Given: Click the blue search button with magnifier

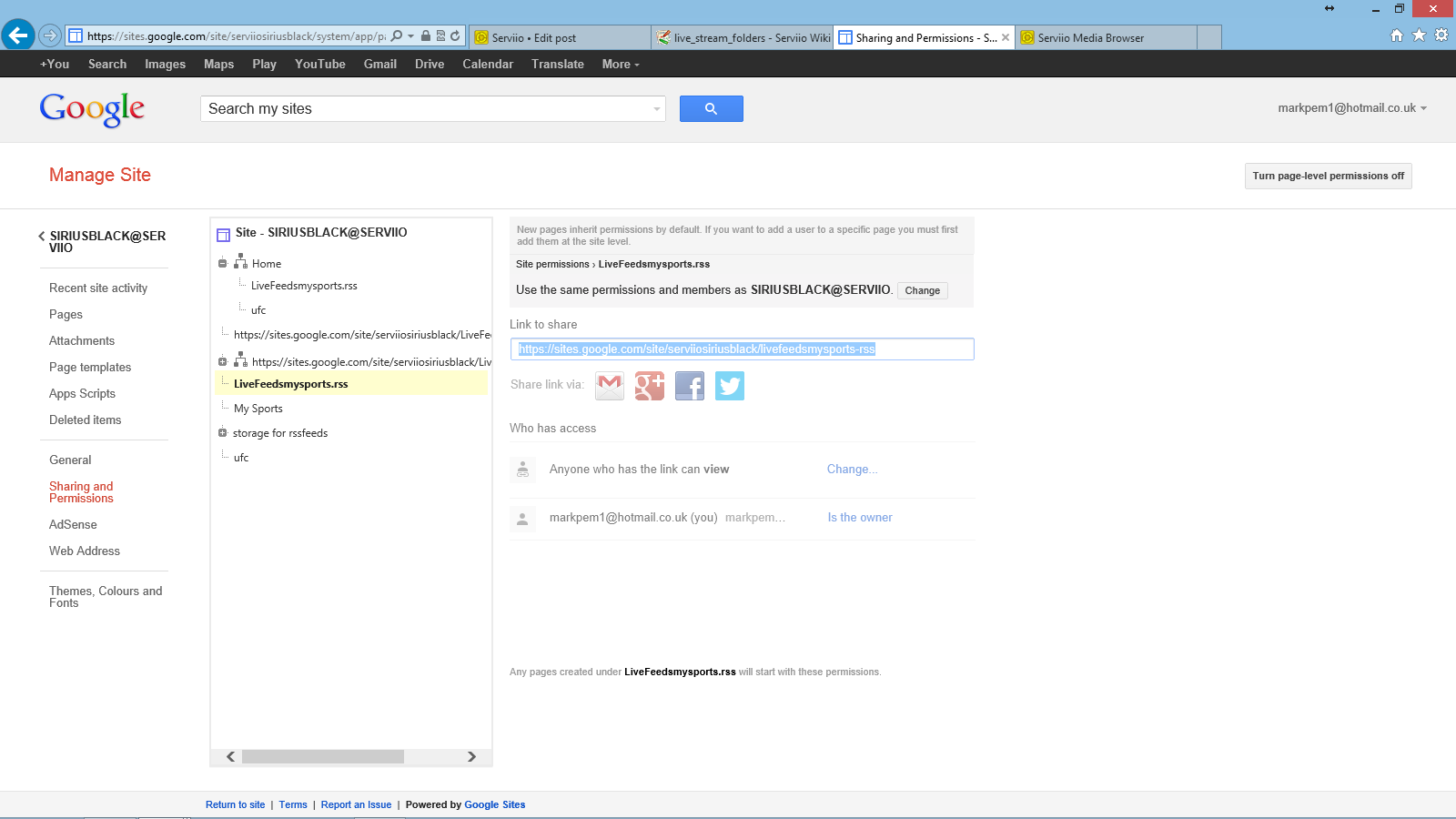Looking at the screenshot, I should 712,108.
